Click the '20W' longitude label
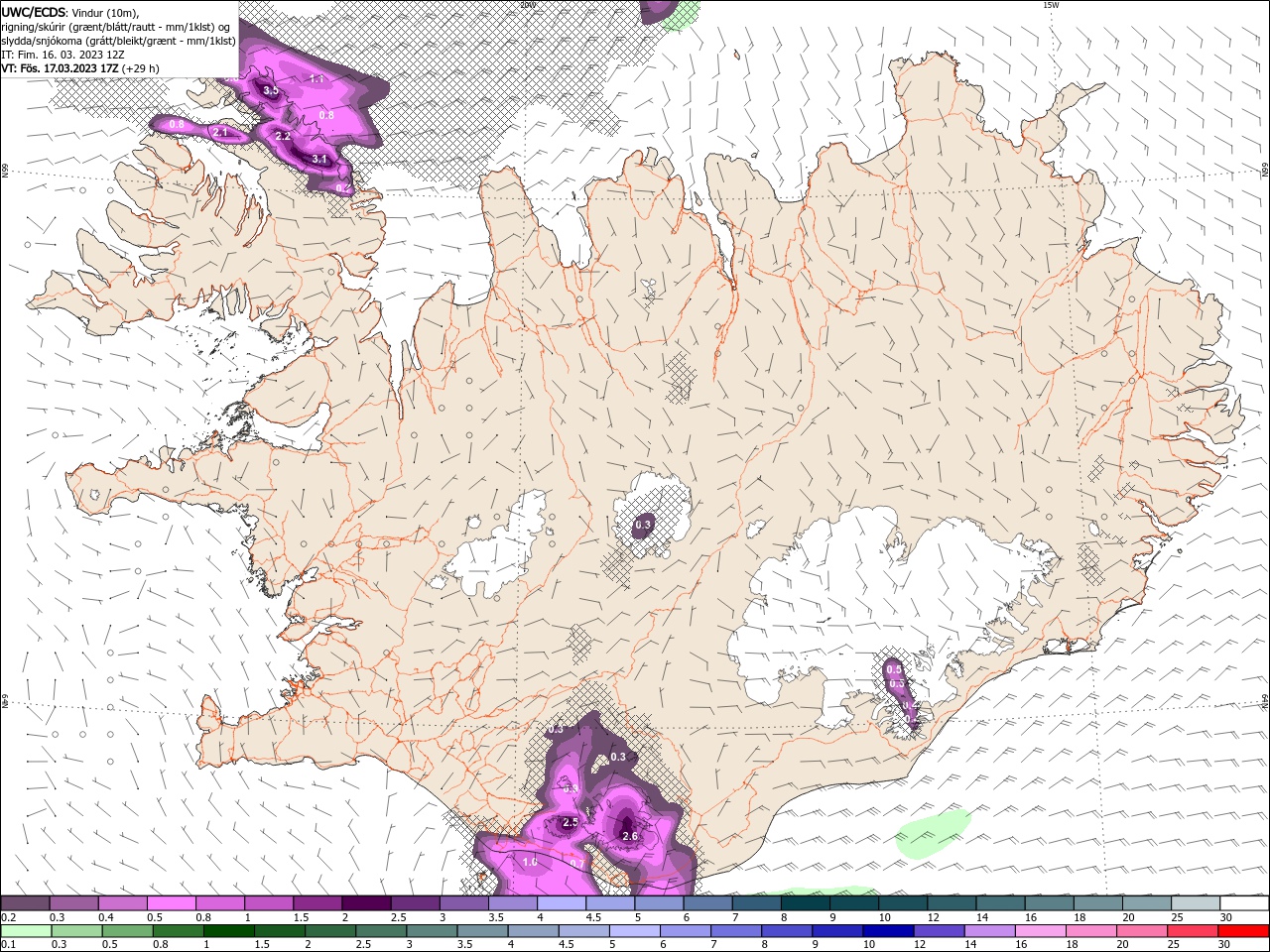This screenshot has width=1270, height=952. pos(527,5)
